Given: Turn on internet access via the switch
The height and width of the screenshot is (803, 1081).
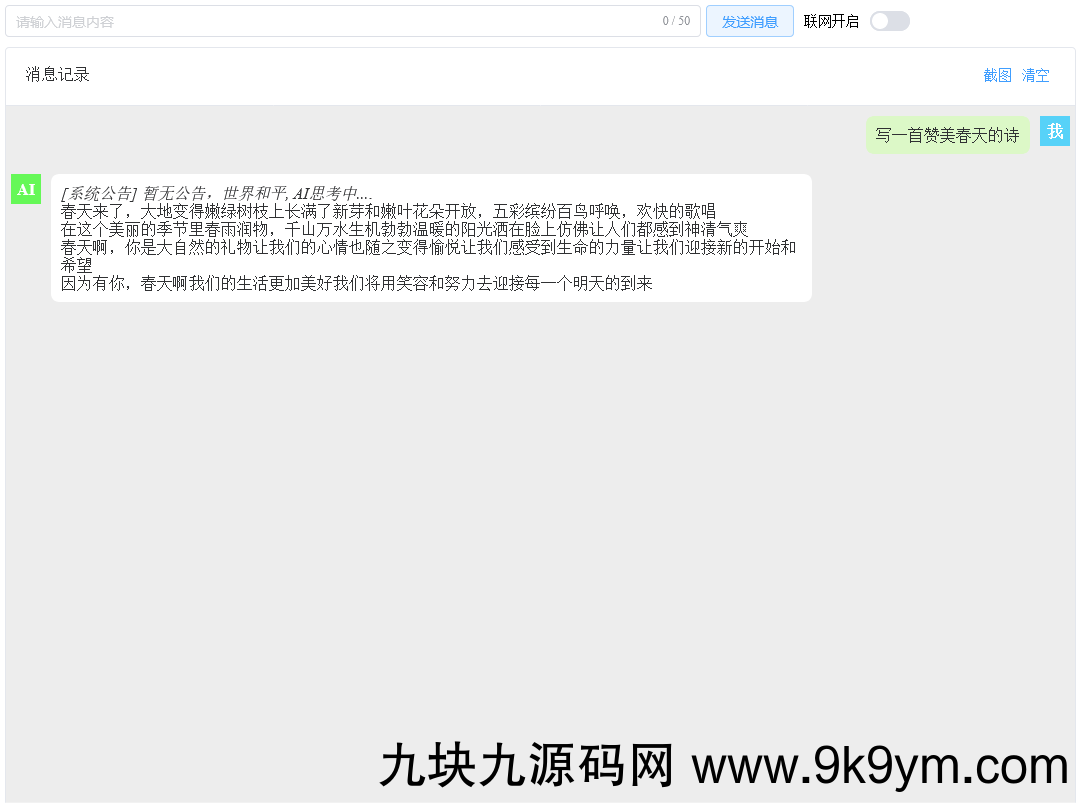Looking at the screenshot, I should coord(888,20).
